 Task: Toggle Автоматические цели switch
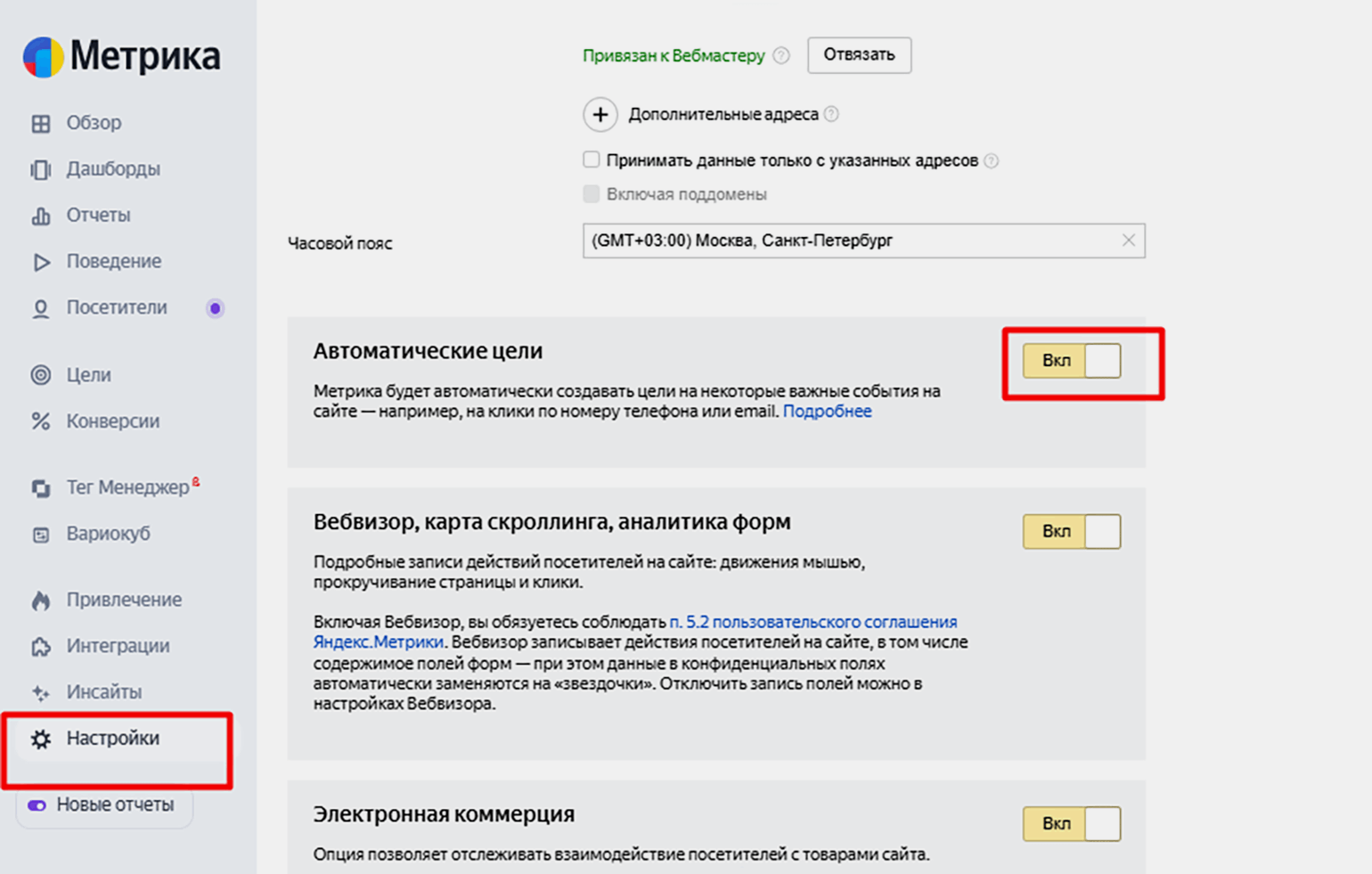(x=1071, y=361)
